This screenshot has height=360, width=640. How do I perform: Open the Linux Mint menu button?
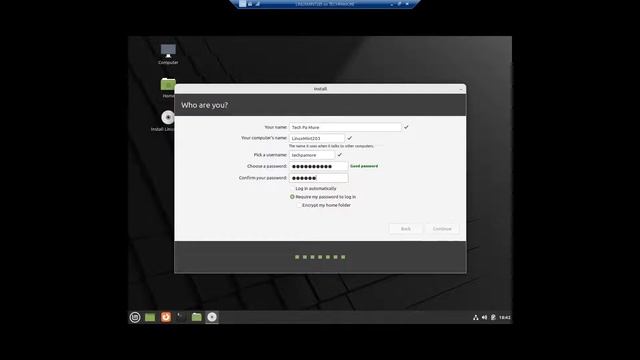click(135, 317)
